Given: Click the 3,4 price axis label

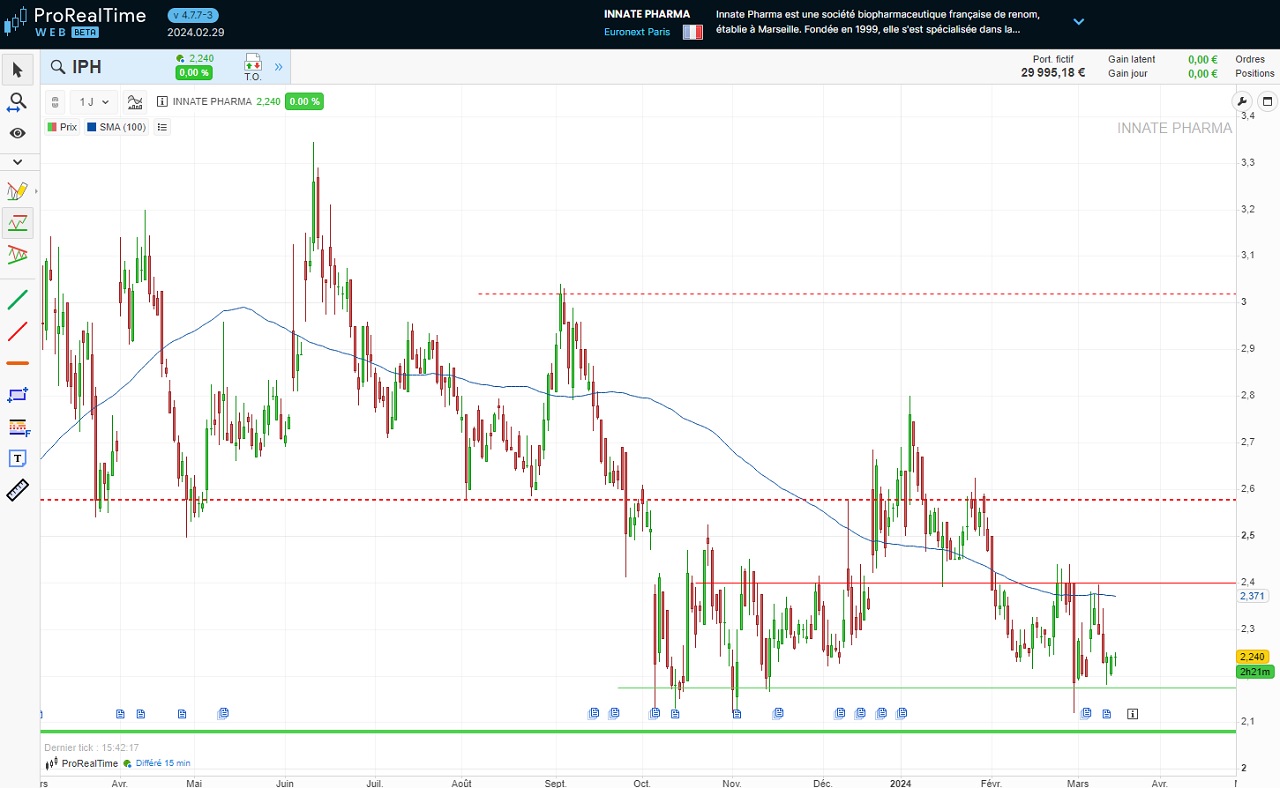Looking at the screenshot, I should (x=1247, y=116).
